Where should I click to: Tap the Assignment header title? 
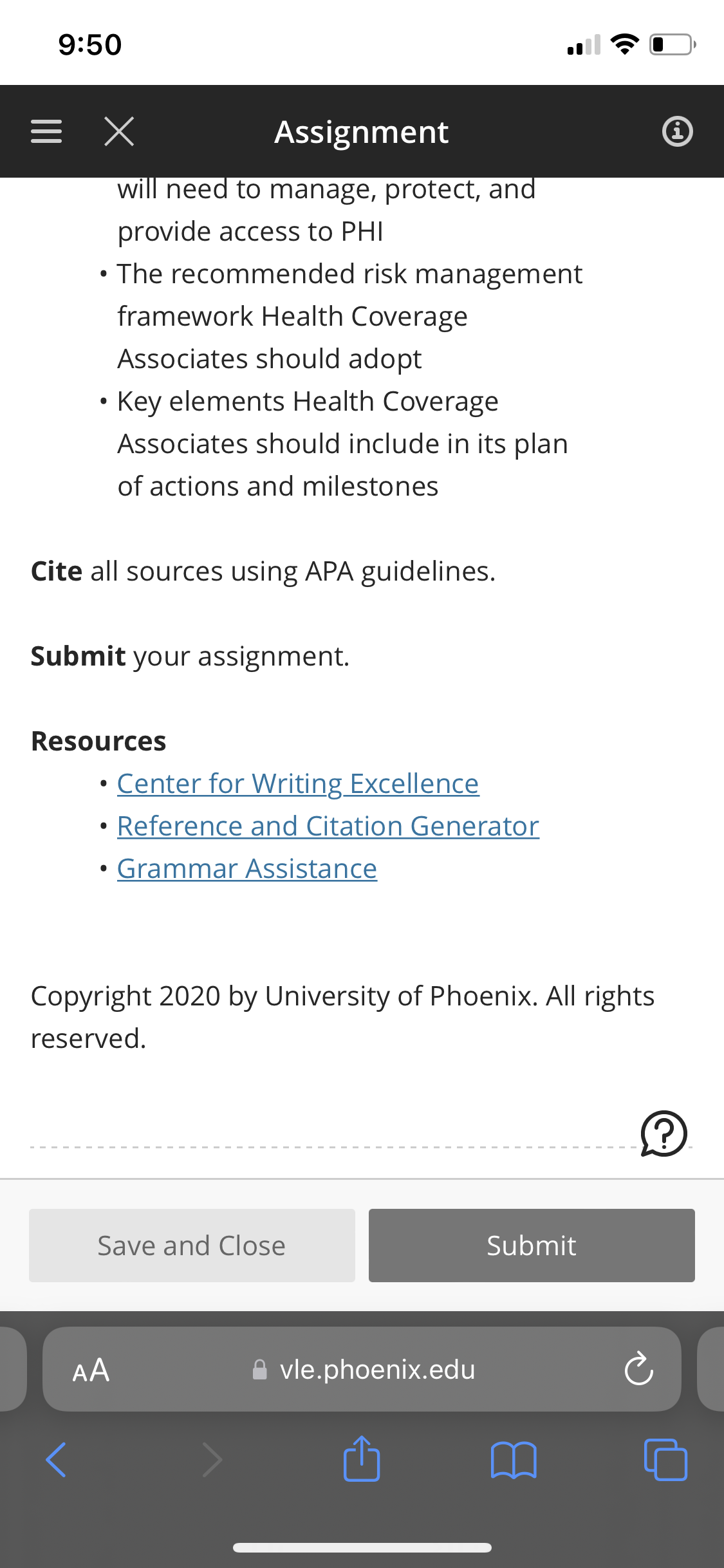pos(362,132)
